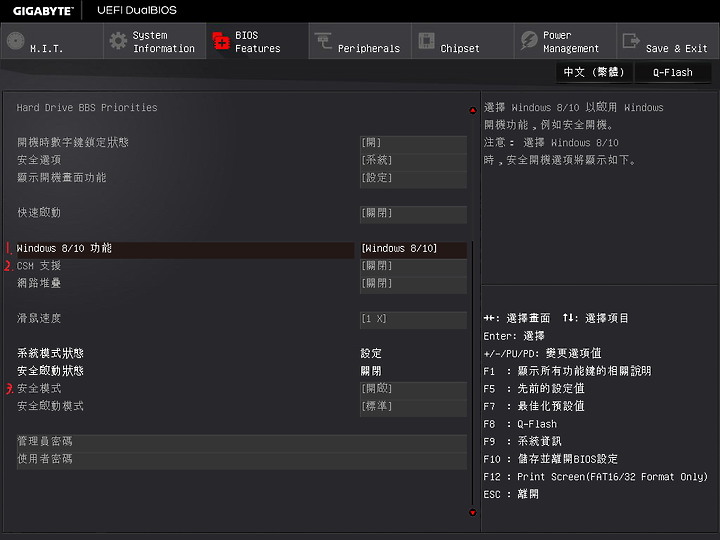
Task: Click the M.I.T. dial icon
Action: [x=16, y=41]
